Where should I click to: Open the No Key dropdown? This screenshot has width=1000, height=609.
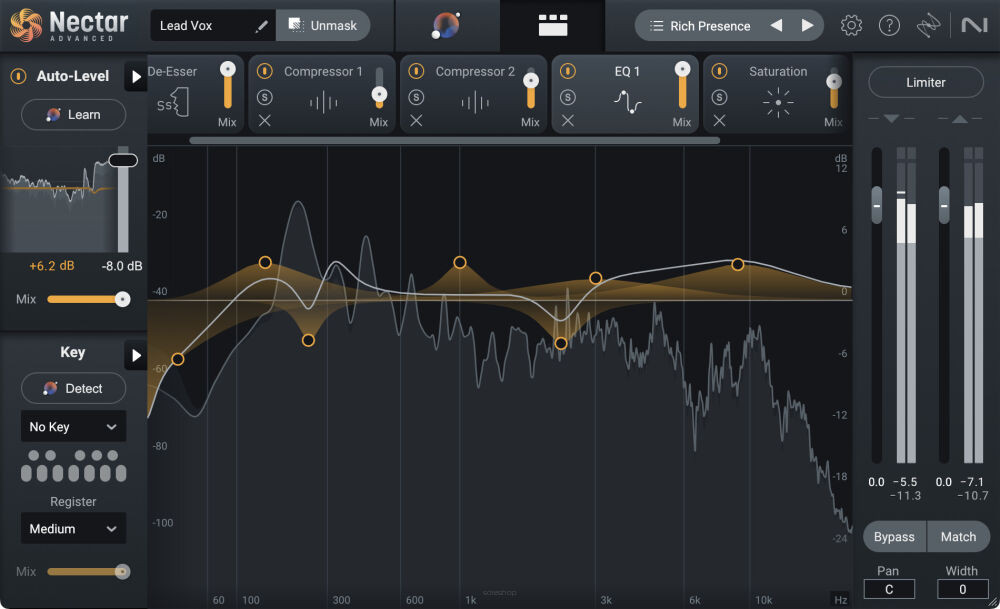click(x=73, y=427)
